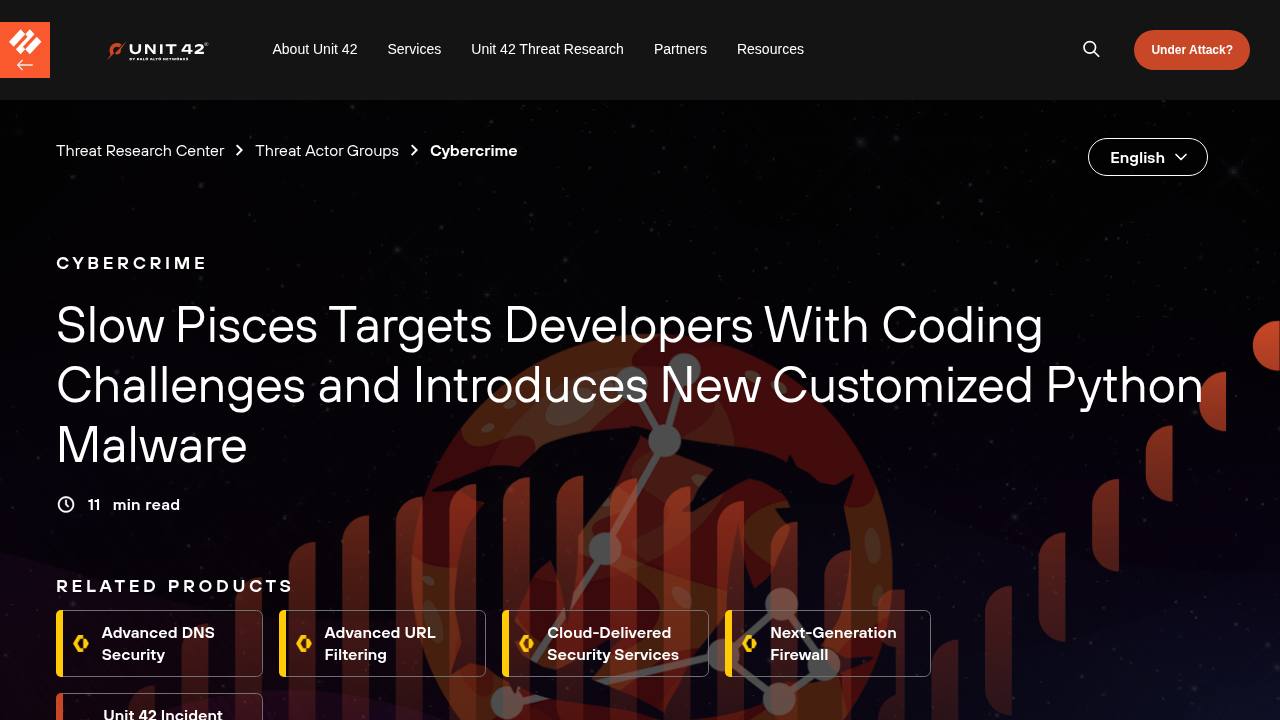Click the CYBERCRIME category label
The image size is (1280, 720).
click(x=132, y=263)
